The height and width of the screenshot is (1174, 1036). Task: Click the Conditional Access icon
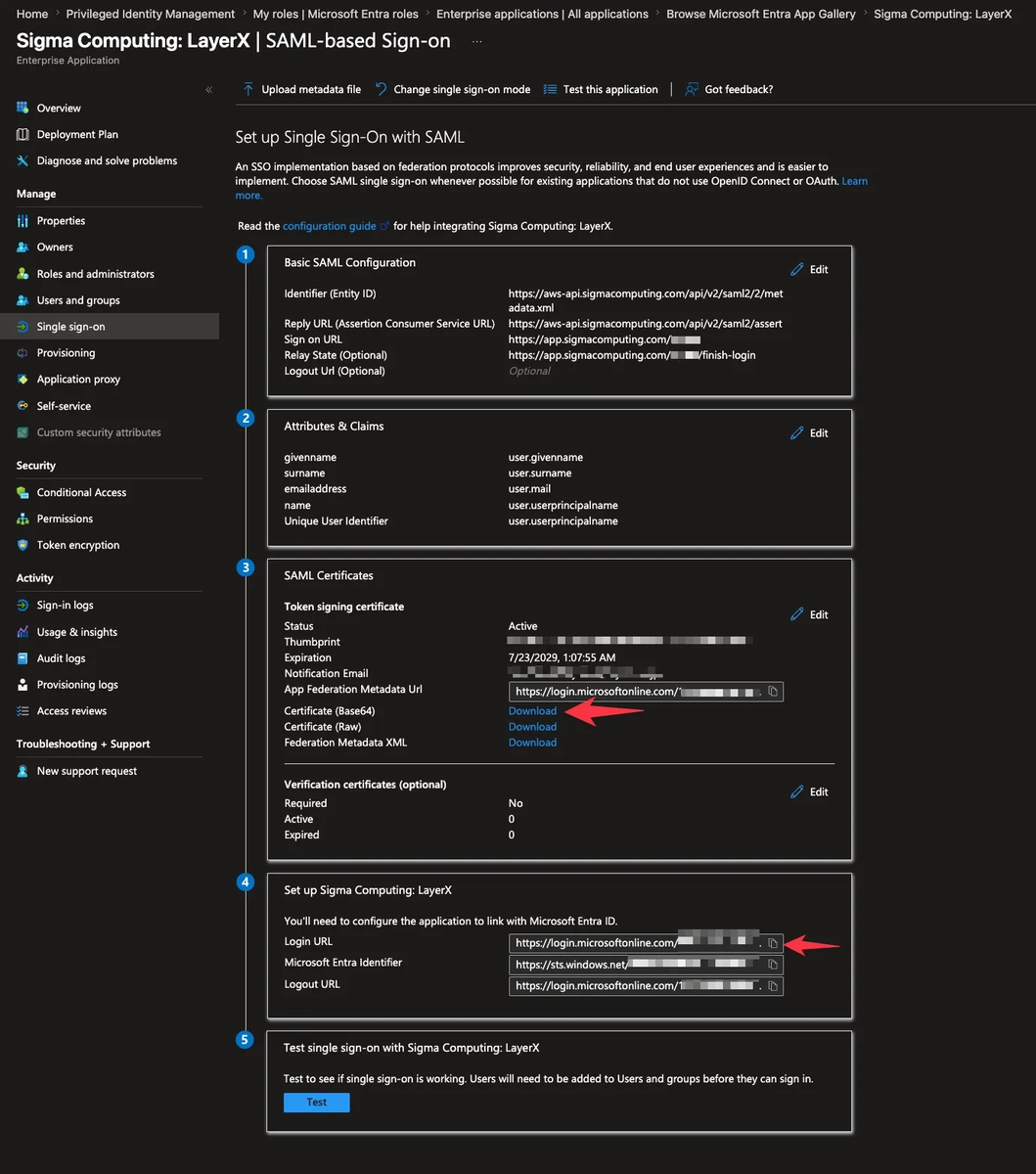coord(23,492)
